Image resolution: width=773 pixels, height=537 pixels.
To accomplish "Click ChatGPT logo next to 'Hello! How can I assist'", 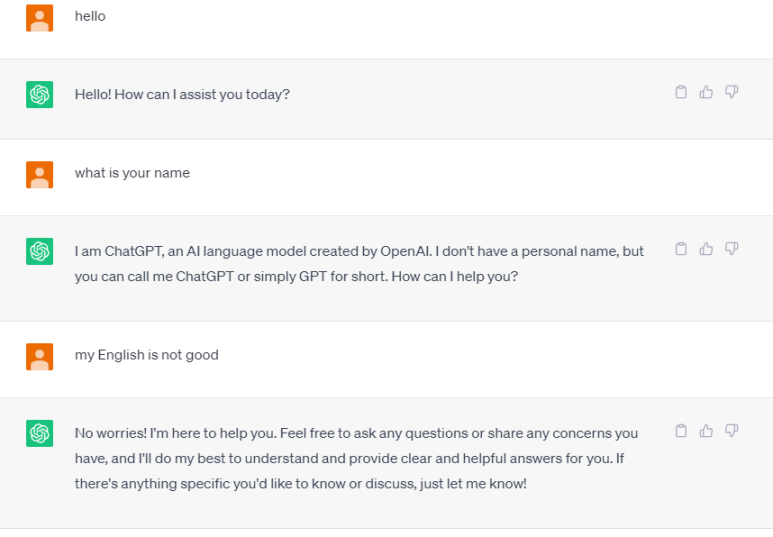I will point(39,95).
